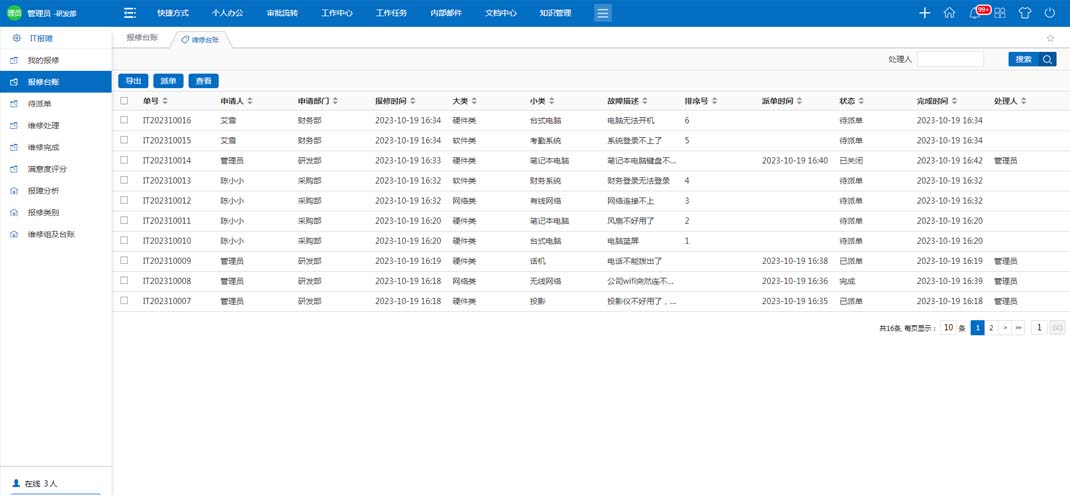Click the 派单 button

(x=168, y=81)
